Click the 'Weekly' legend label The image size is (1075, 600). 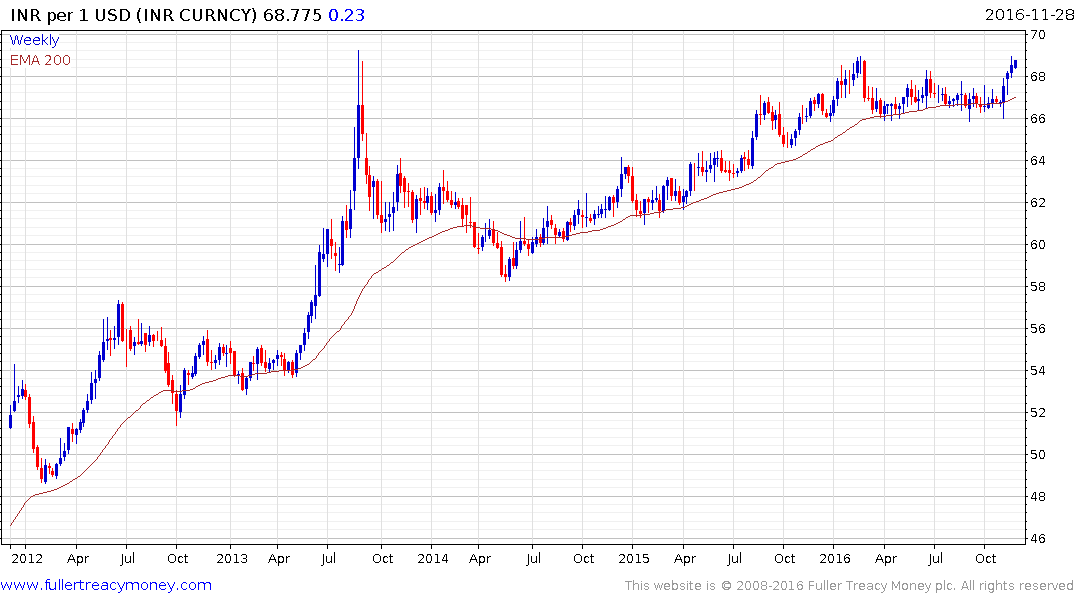click(34, 40)
